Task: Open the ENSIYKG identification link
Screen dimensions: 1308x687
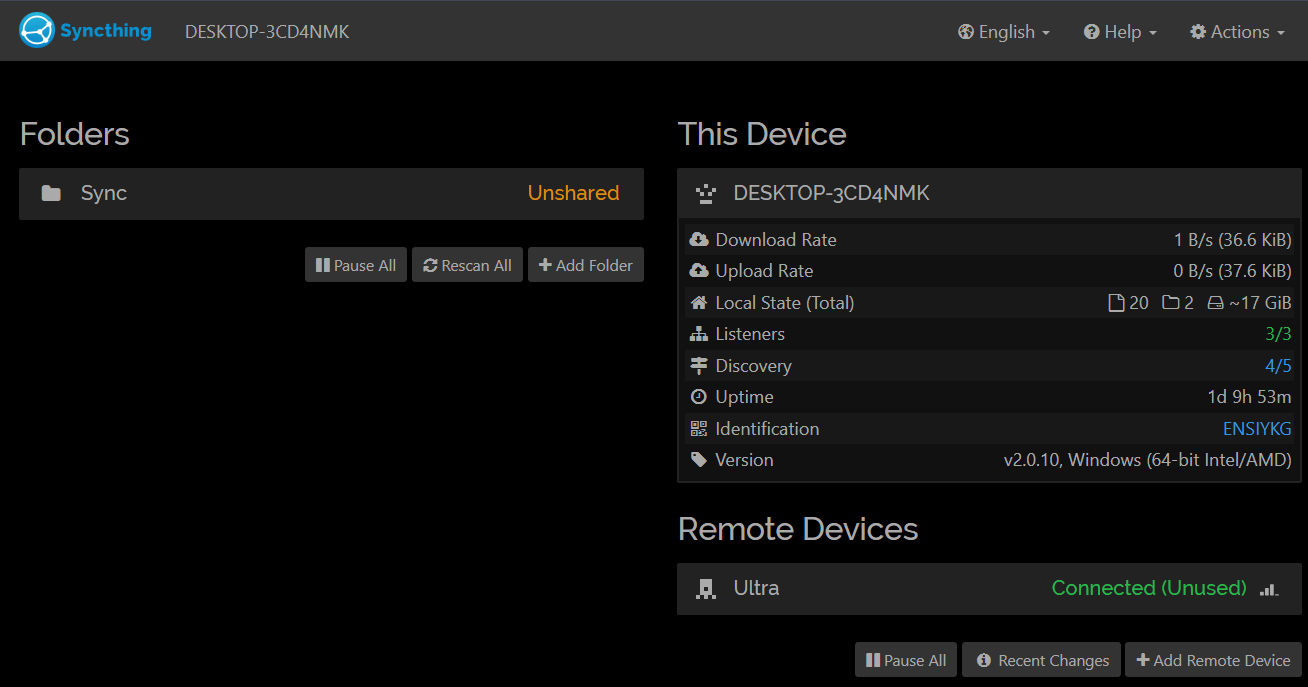Action: click(x=1257, y=429)
